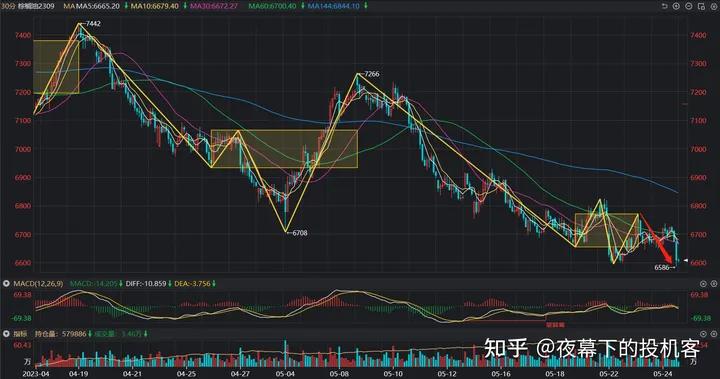The width and height of the screenshot is (720, 379).
Task: Open chart settings via hexagon gear icon
Action: (714, 6)
